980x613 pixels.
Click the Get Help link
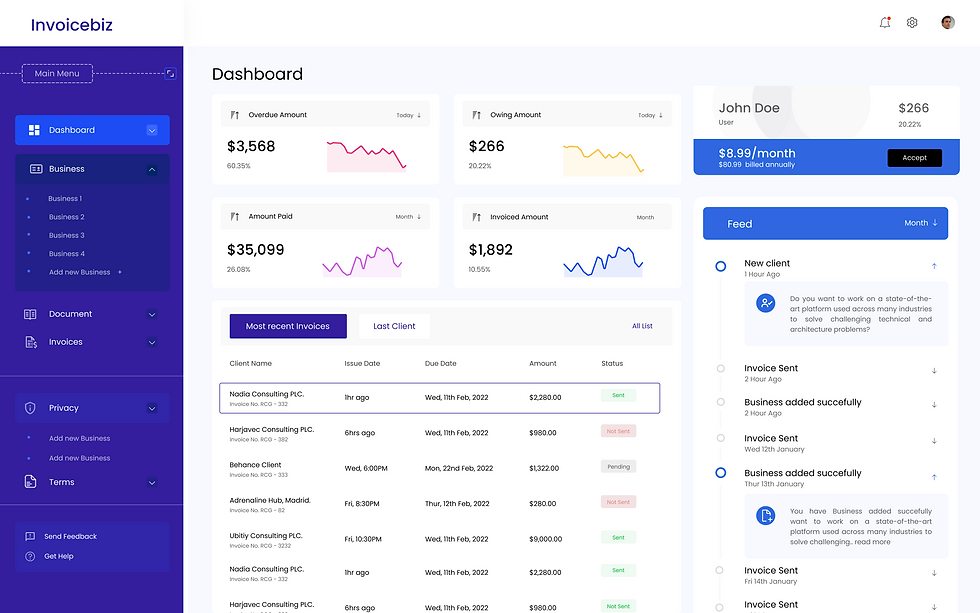59,556
